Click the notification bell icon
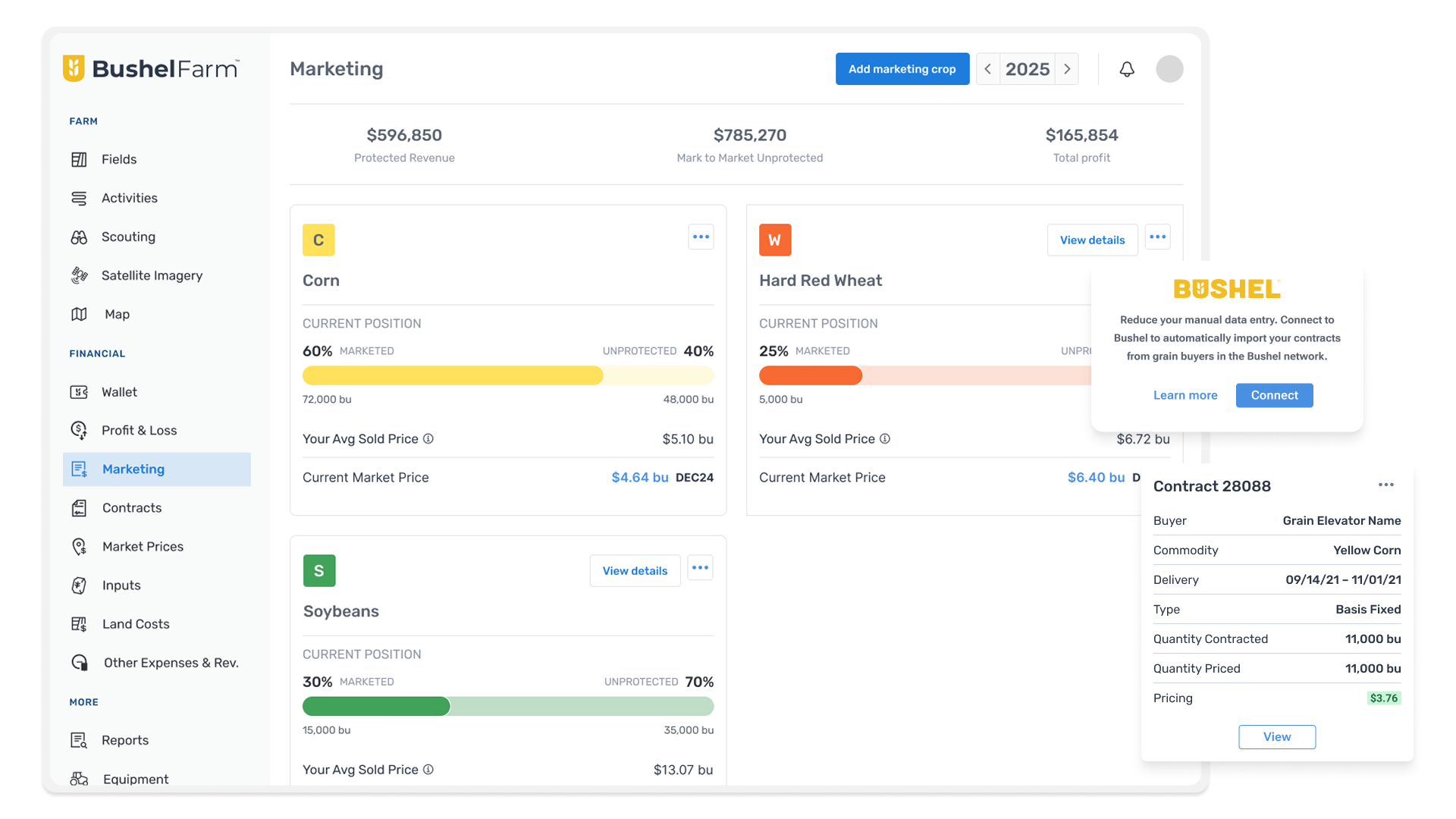This screenshot has width=1456, height=819. tap(1127, 69)
